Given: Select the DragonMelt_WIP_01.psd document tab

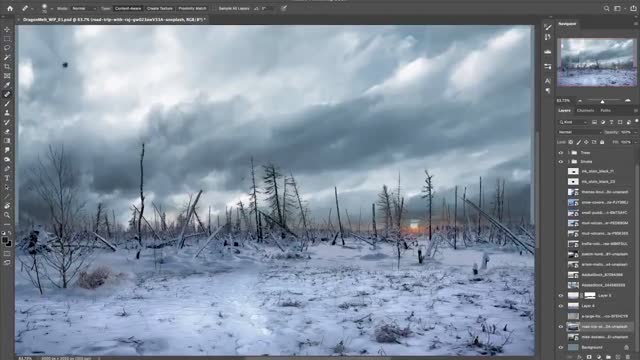Looking at the screenshot, I should click(113, 19).
